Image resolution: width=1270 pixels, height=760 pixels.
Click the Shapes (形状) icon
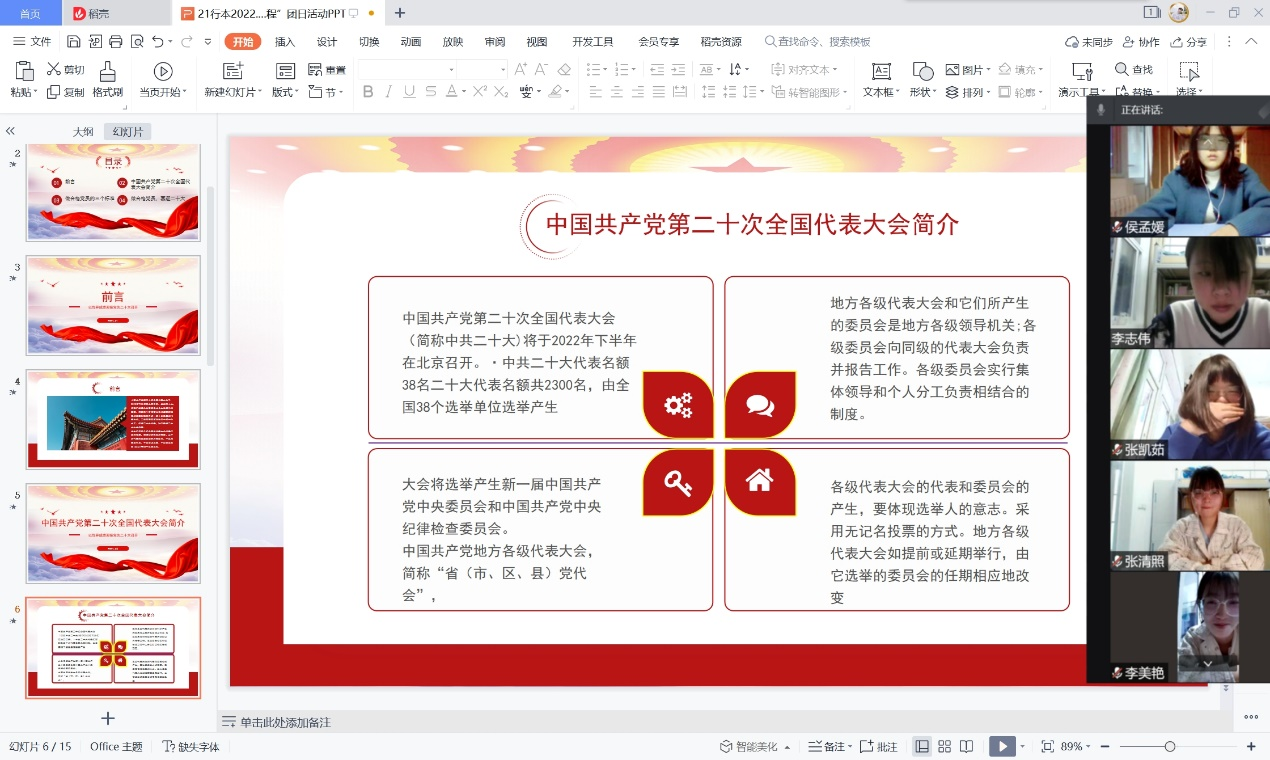923,71
